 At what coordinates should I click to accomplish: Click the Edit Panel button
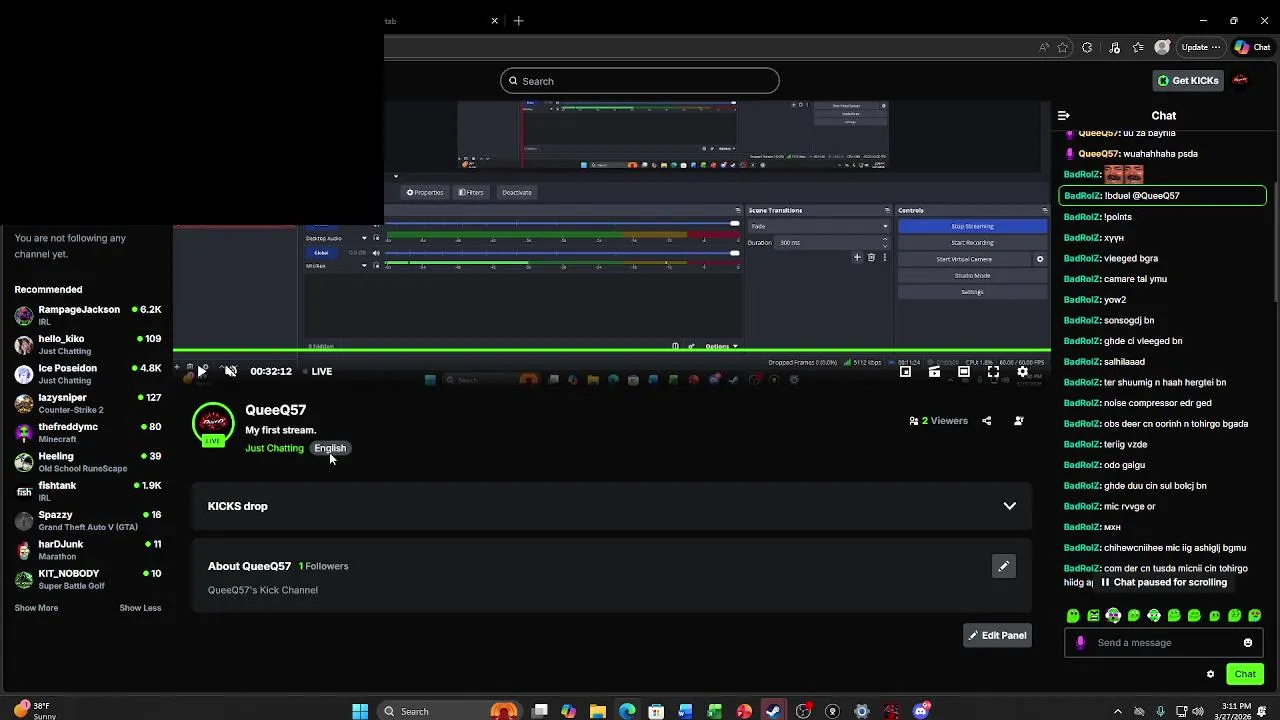click(x=997, y=635)
